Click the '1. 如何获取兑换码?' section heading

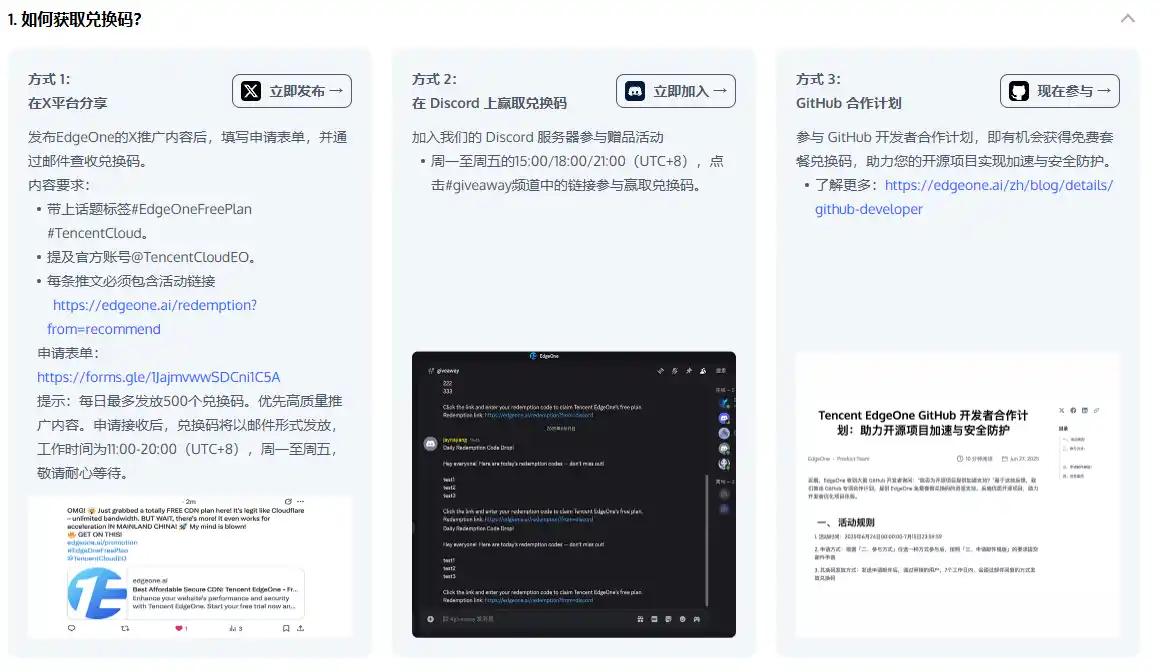(x=74, y=19)
